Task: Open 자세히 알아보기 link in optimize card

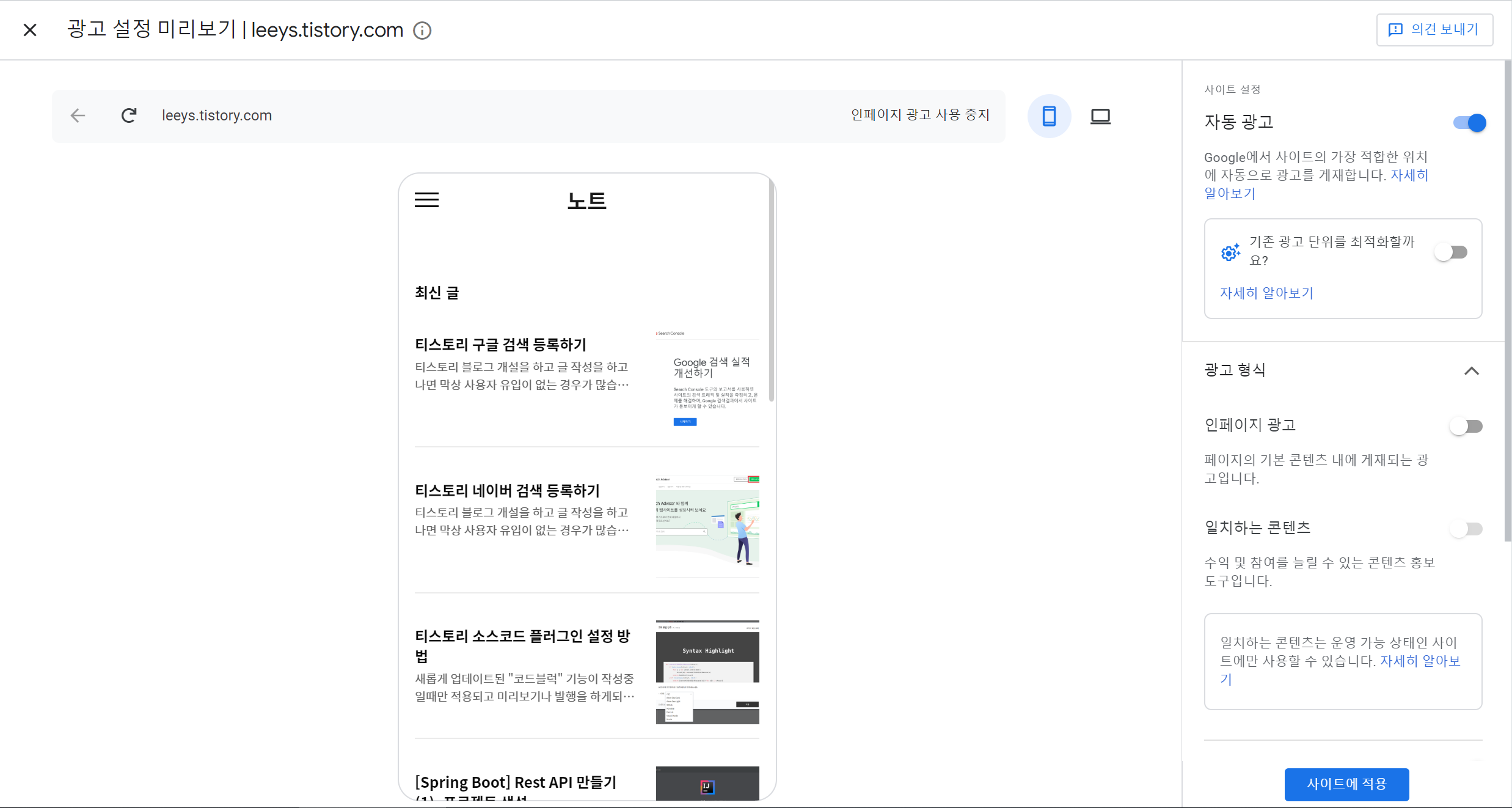Action: (x=1266, y=293)
